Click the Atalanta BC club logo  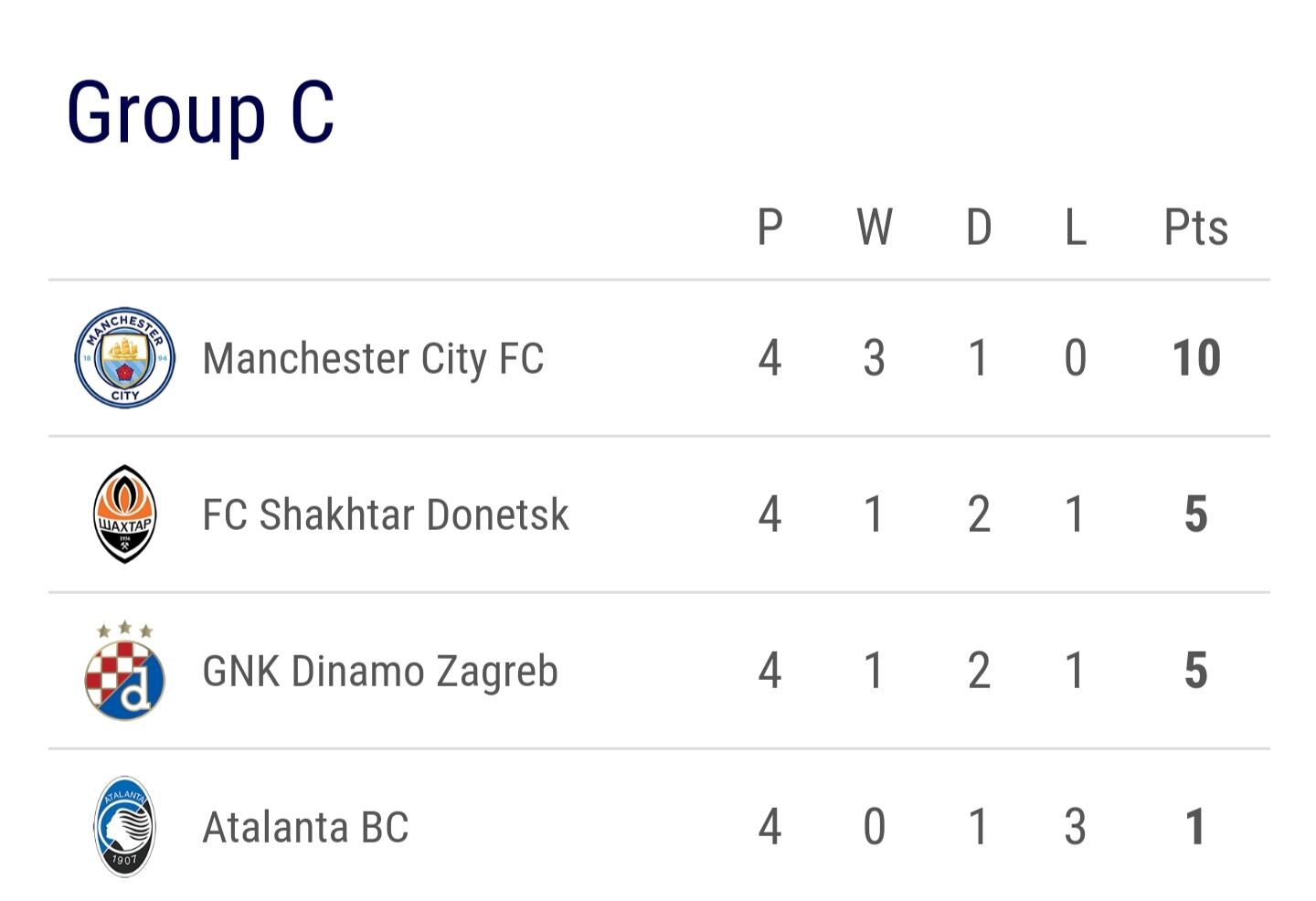pos(125,826)
